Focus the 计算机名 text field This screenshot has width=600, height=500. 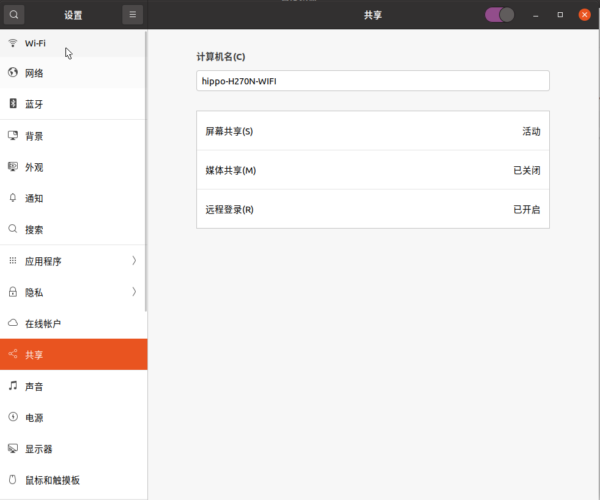tap(373, 81)
